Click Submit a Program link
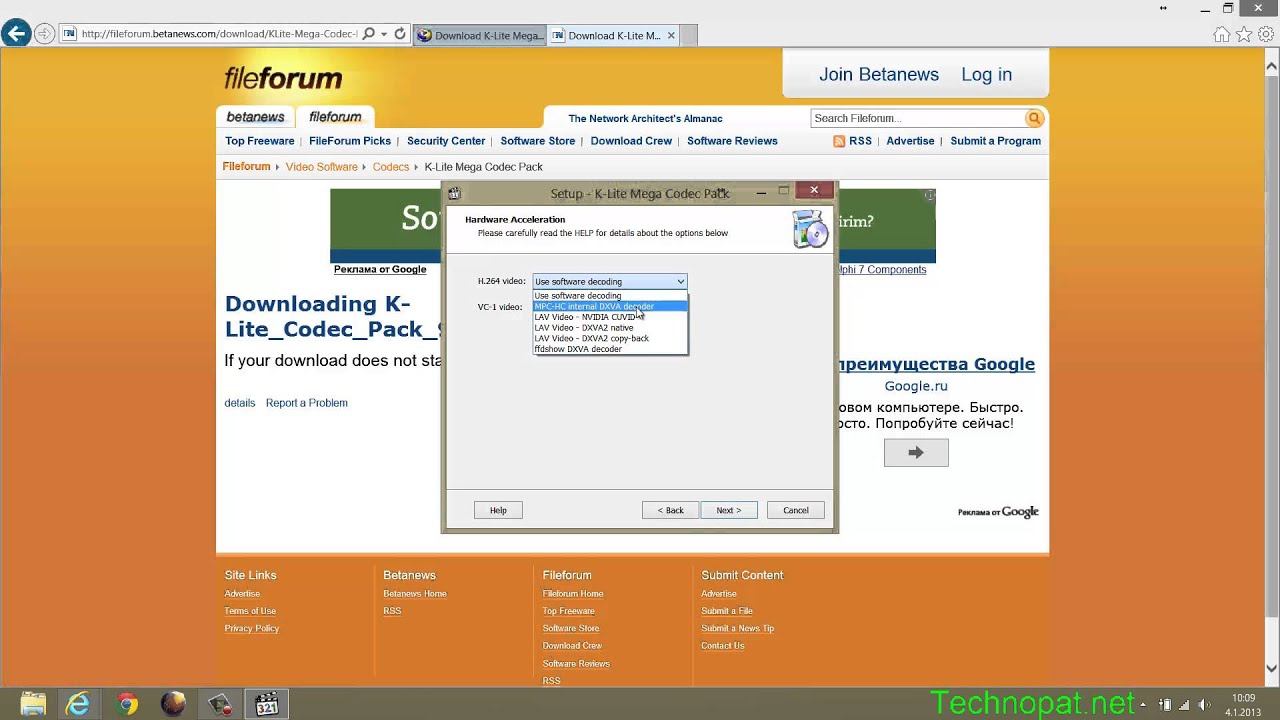This screenshot has height=720, width=1280. 996,141
